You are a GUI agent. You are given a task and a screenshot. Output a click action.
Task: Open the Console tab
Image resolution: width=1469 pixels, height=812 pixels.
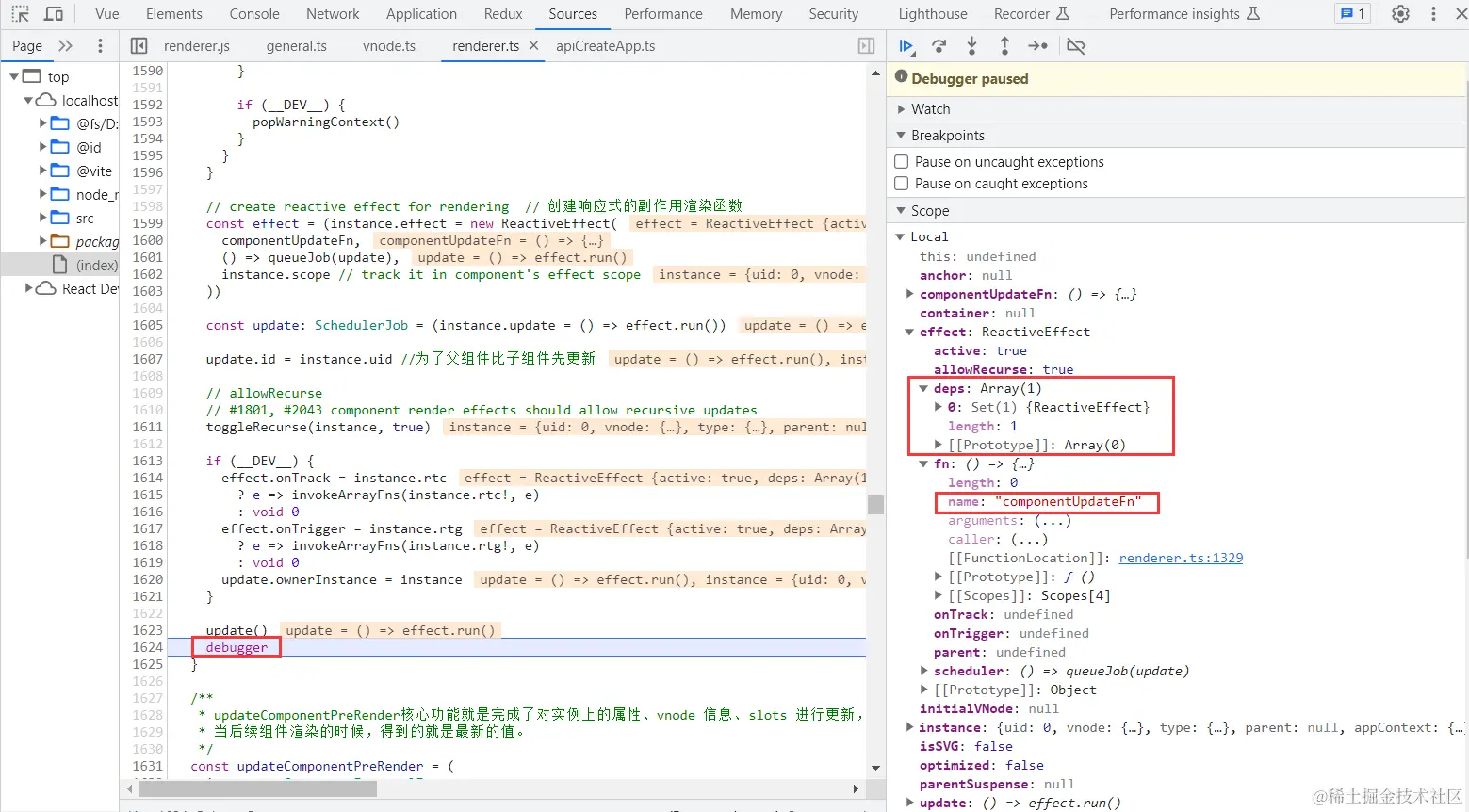click(x=254, y=14)
